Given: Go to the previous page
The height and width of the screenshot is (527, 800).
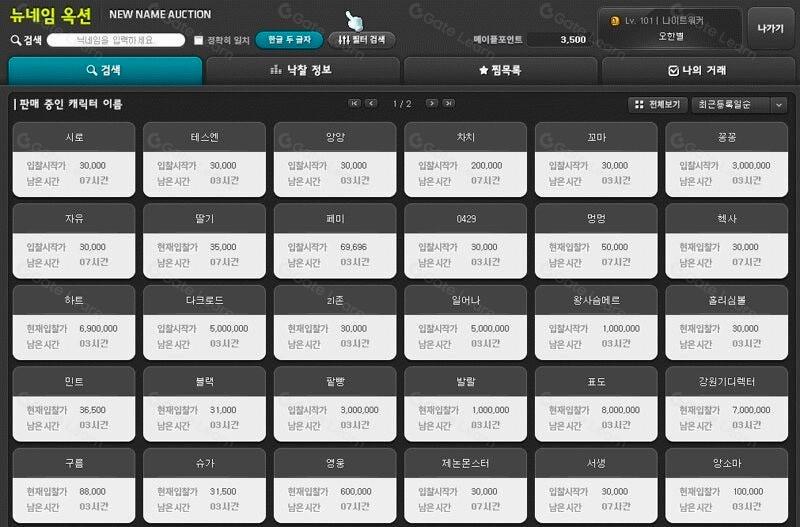Looking at the screenshot, I should [371, 104].
